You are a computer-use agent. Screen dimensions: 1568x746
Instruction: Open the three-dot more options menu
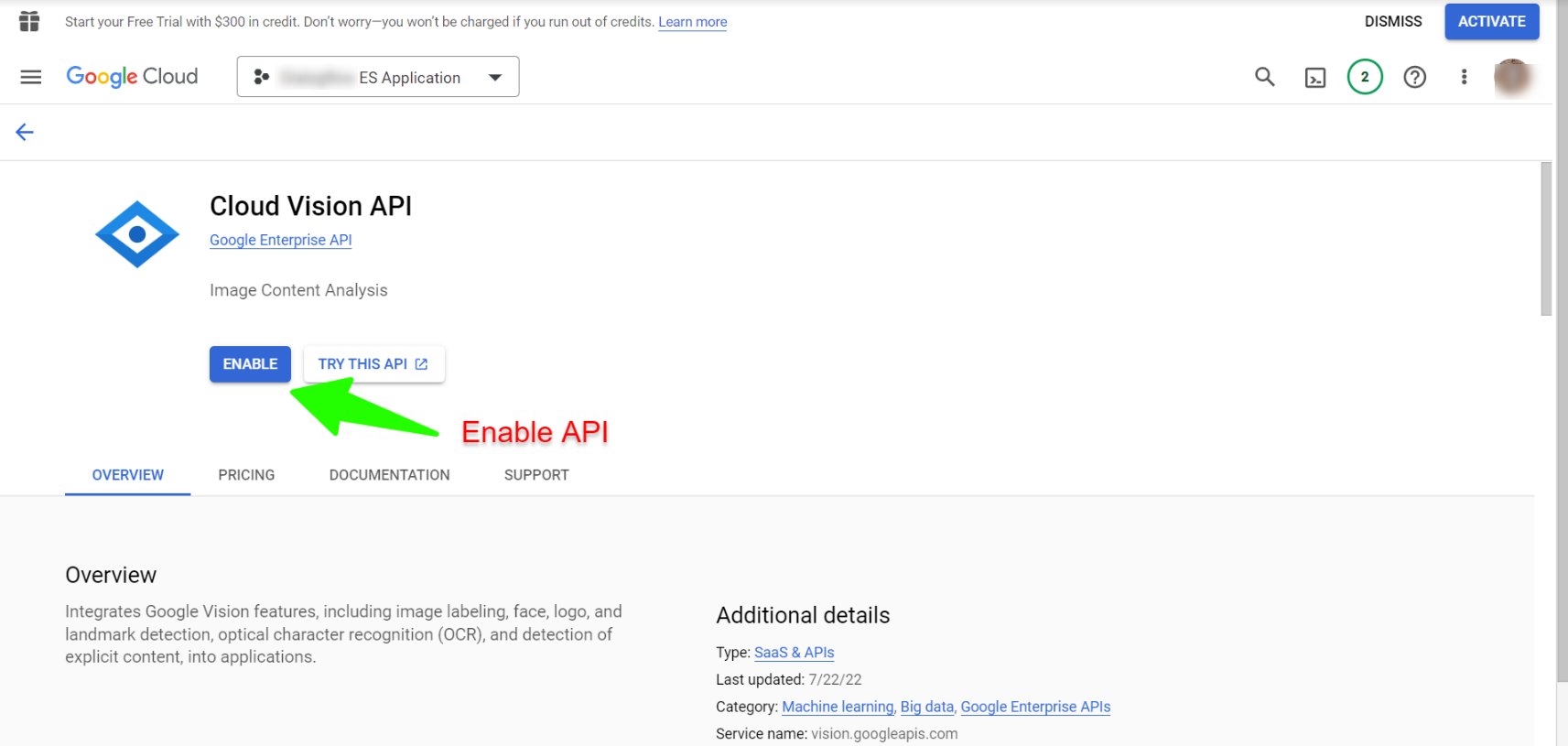[1464, 77]
